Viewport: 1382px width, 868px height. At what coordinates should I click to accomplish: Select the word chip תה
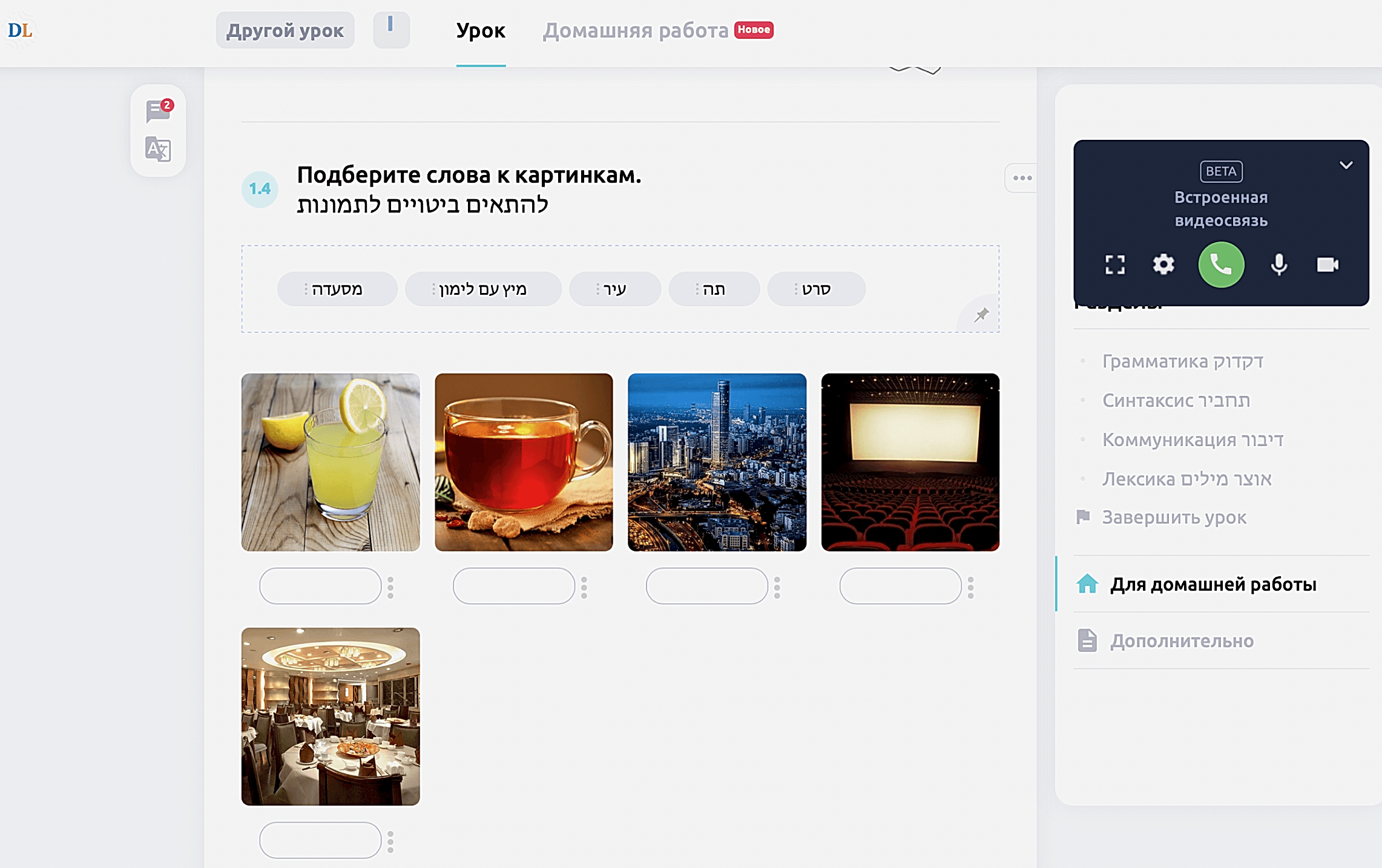click(714, 289)
